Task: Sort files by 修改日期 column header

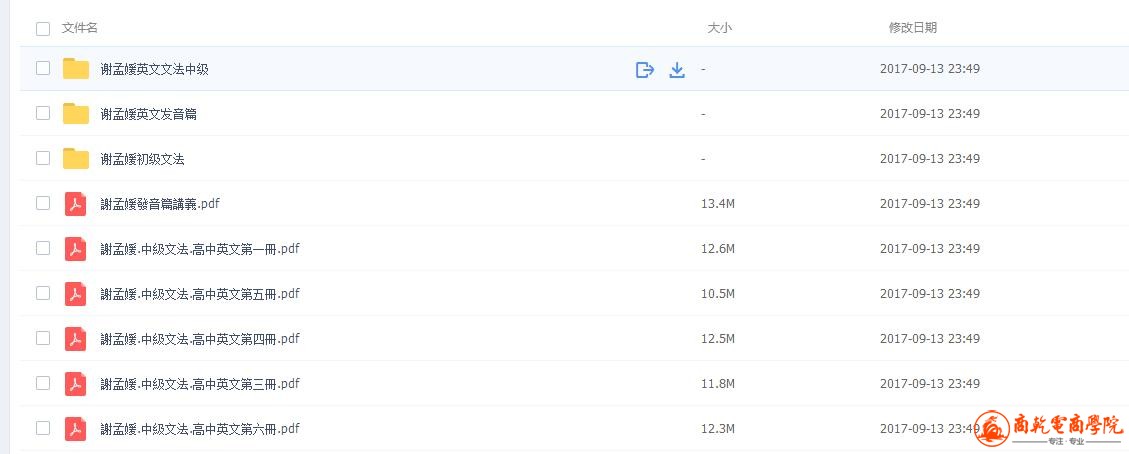Action: click(x=912, y=28)
